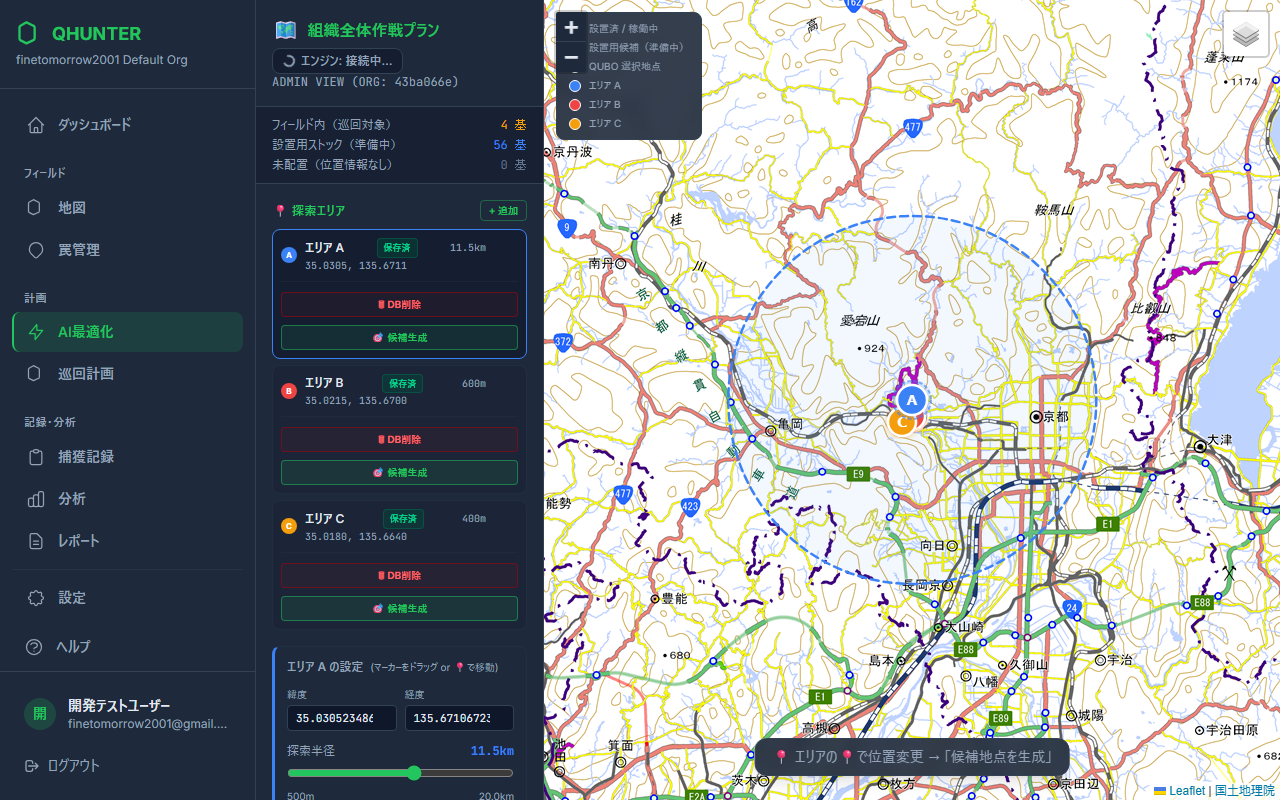The height and width of the screenshot is (800, 1280).
Task: Open the 地図 page
Action: pos(127,208)
